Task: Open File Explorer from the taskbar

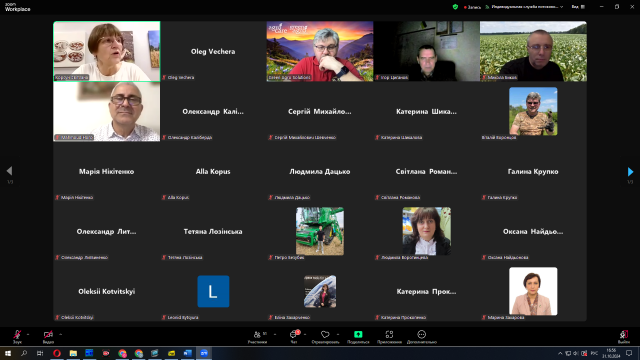Action: coord(73,353)
